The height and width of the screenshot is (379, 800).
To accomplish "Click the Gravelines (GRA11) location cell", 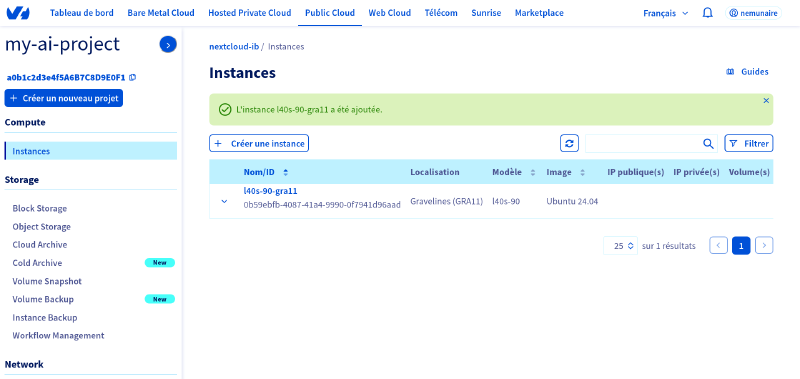I will pyautogui.click(x=446, y=201).
